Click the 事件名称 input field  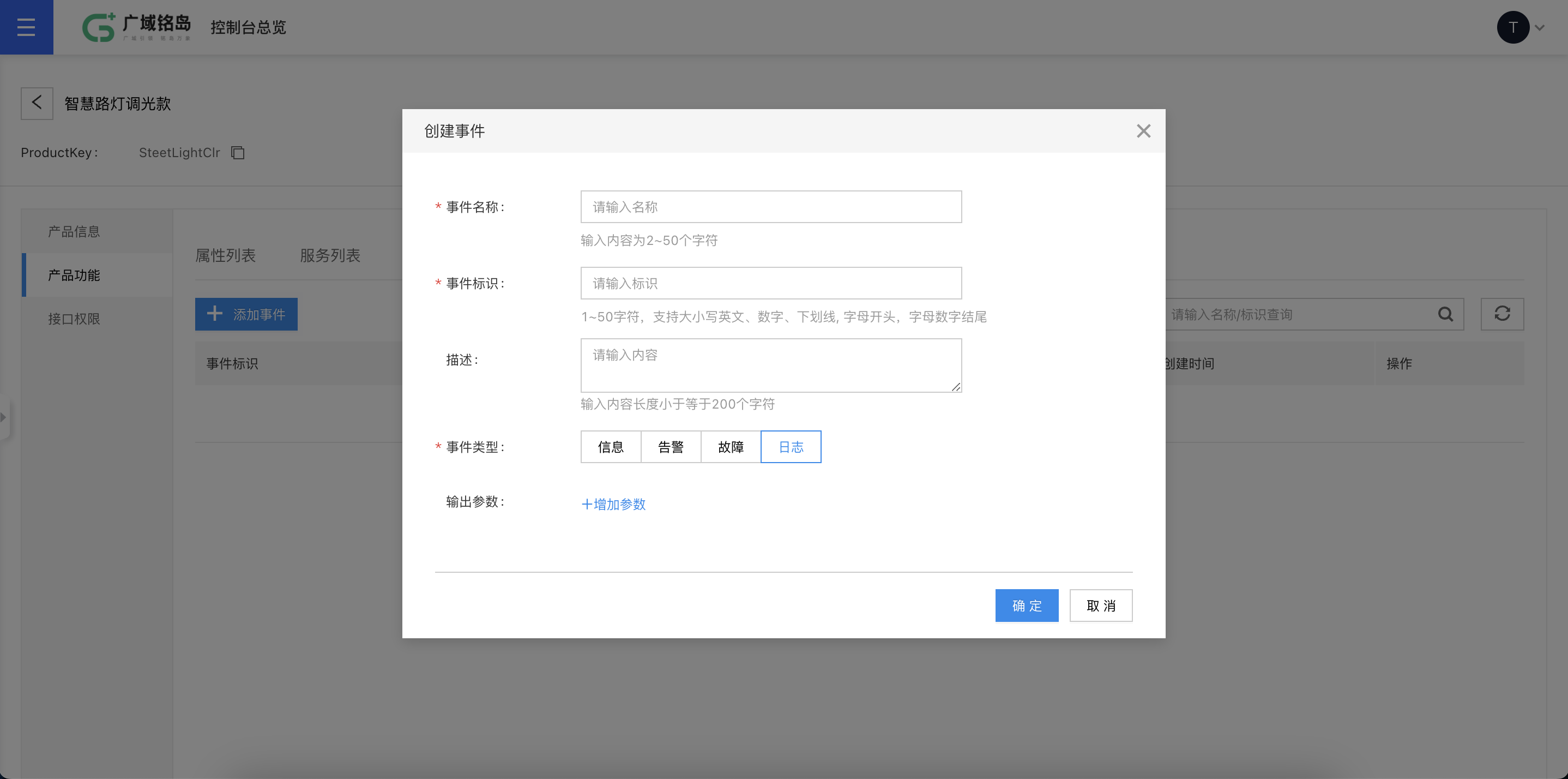coord(770,206)
